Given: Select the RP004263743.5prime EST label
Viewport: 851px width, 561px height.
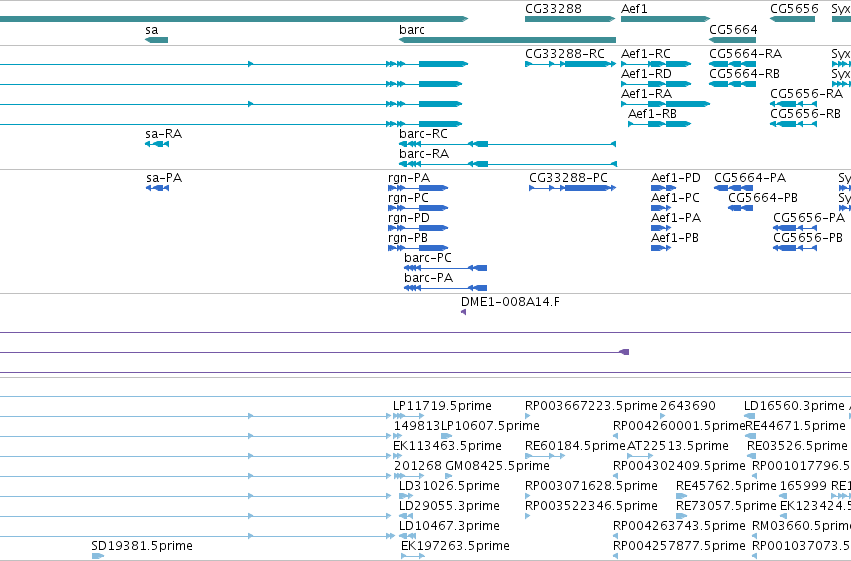Looking at the screenshot, I should (x=679, y=526).
